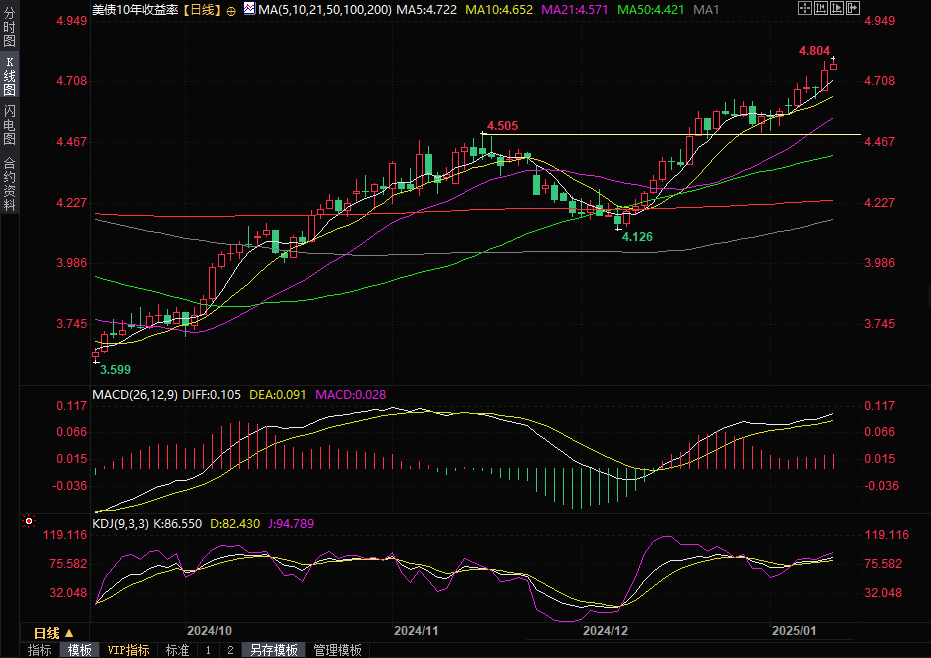The image size is (931, 658).
Task: Open the VIP指标 tab
Action: coord(128,650)
